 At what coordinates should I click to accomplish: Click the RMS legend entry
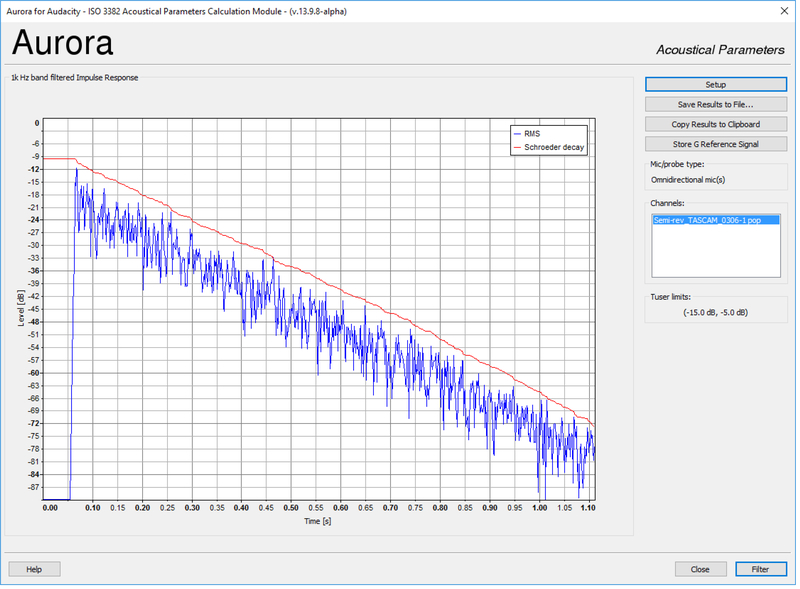click(527, 133)
